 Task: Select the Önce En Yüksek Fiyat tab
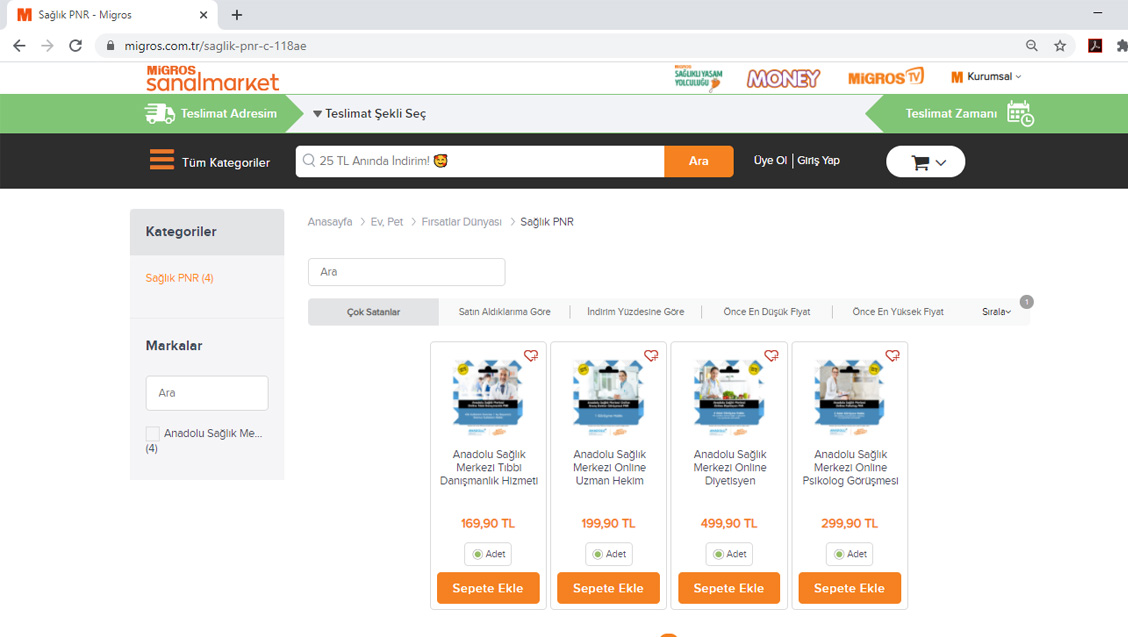[x=898, y=312]
